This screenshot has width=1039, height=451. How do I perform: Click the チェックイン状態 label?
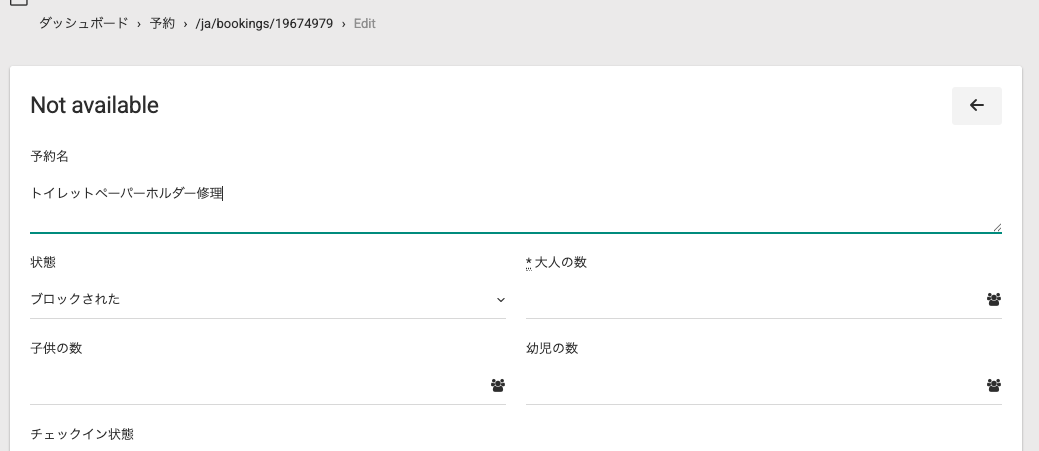pos(82,434)
